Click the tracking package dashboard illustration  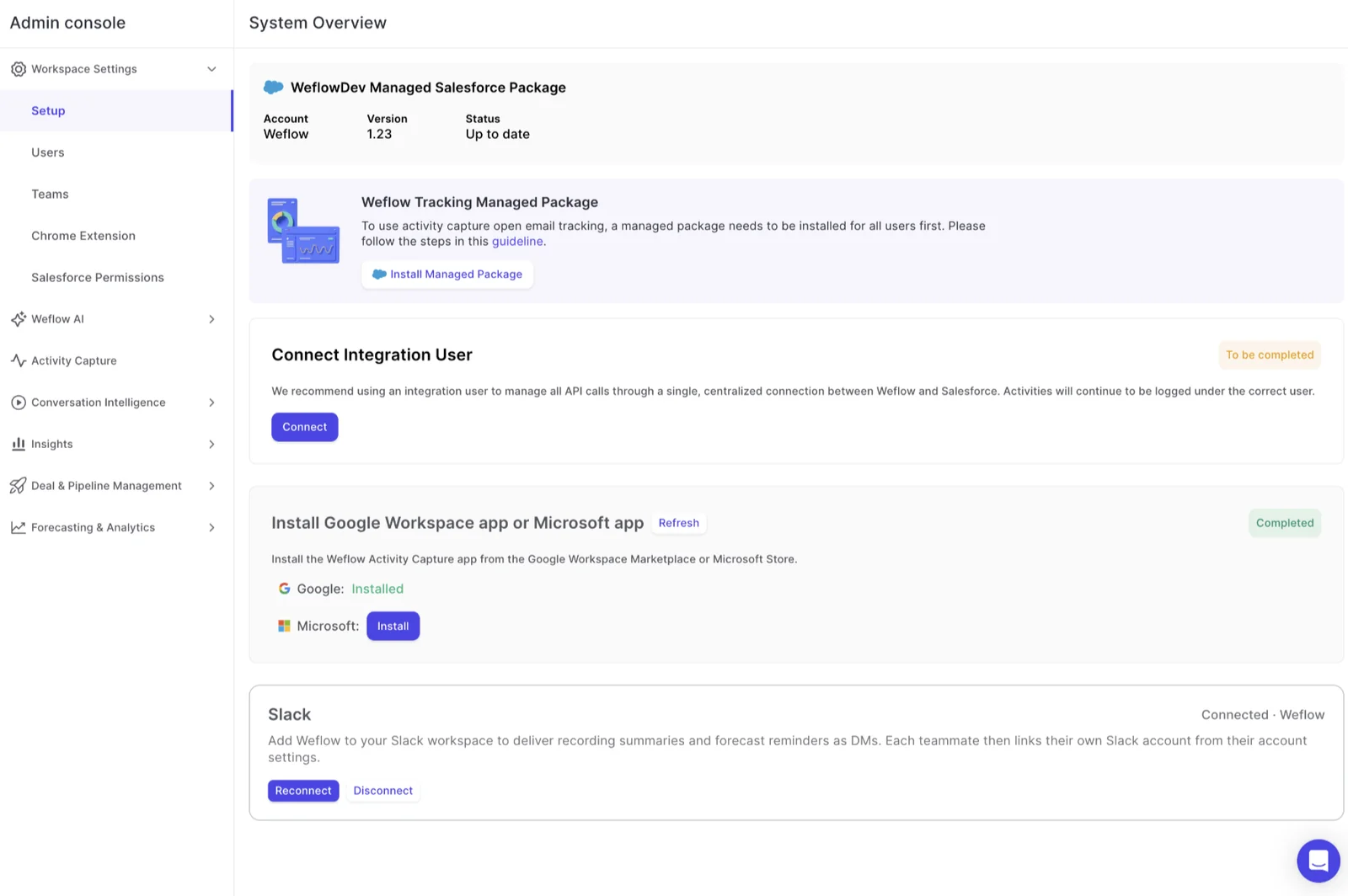[303, 231]
